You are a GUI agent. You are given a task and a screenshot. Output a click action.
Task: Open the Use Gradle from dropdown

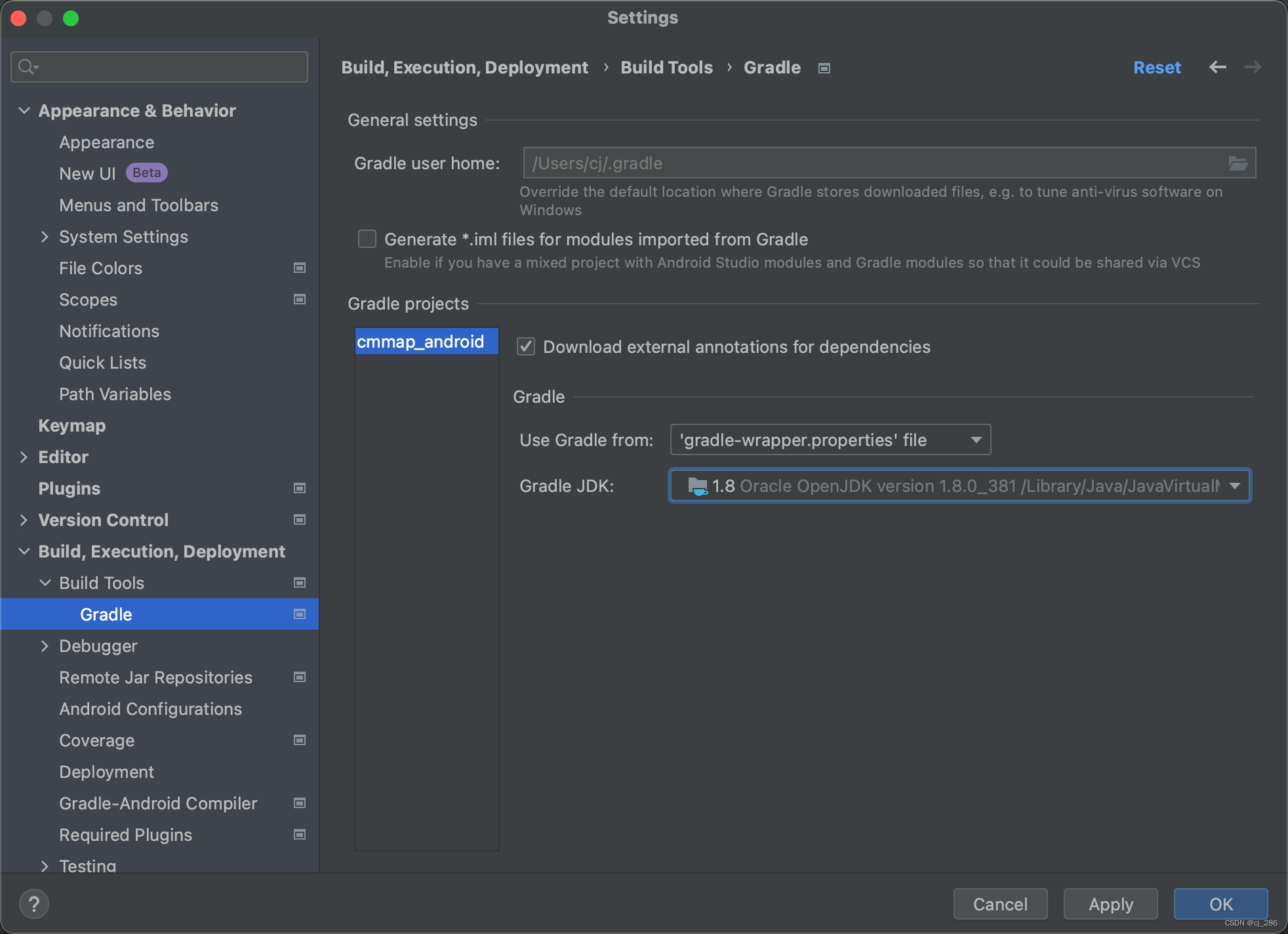pyautogui.click(x=976, y=439)
